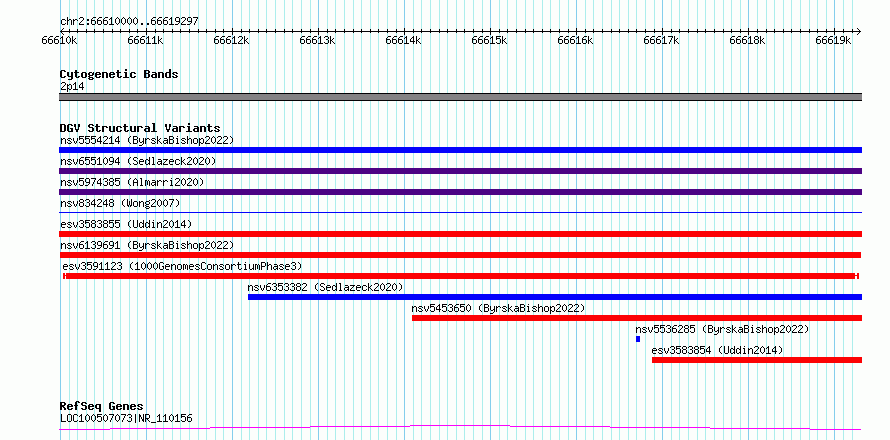Image resolution: width=890 pixels, height=440 pixels.
Task: Select the red nsv5453650 variant bar
Action: pos(637,318)
